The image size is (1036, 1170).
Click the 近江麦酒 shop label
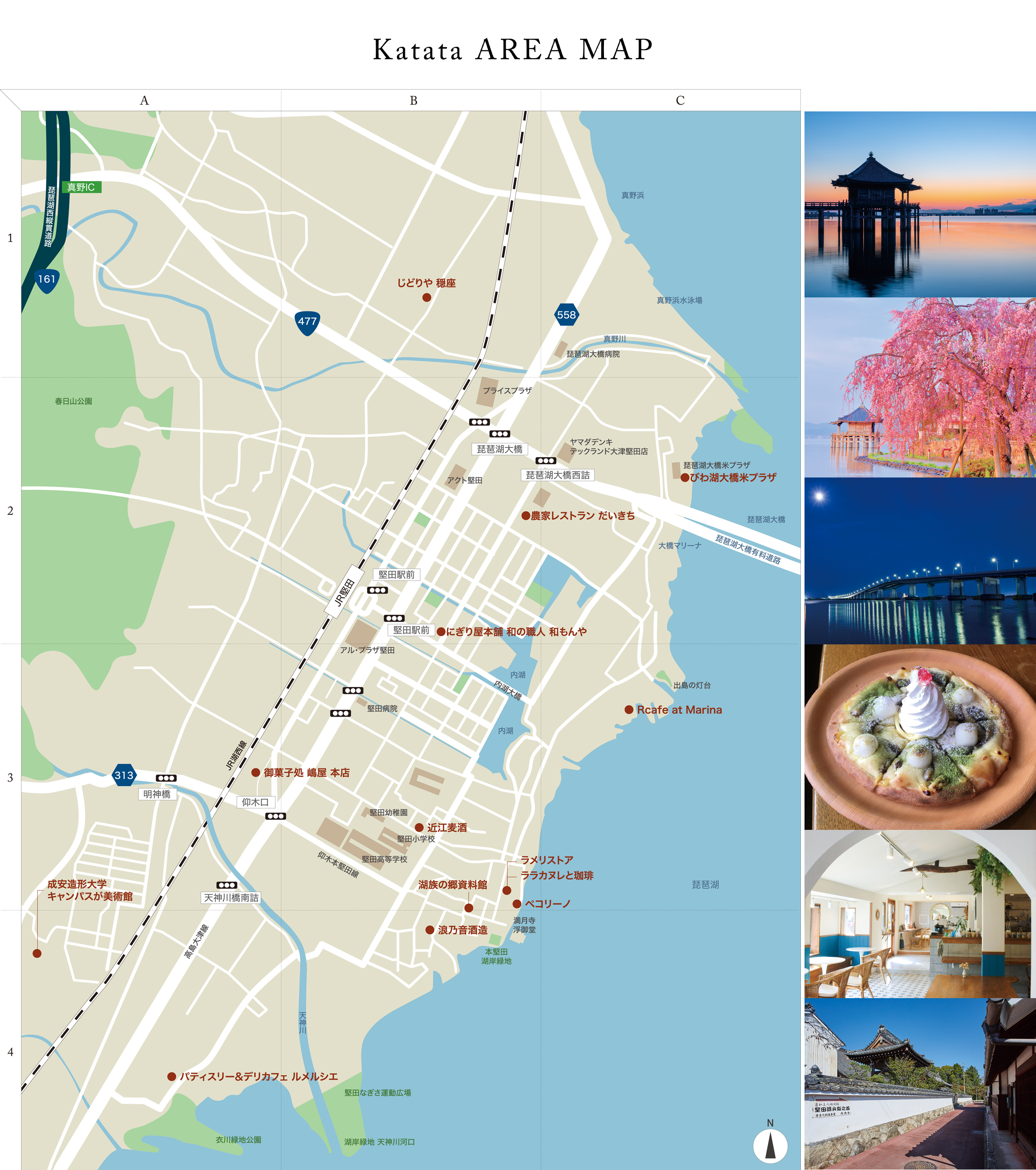tap(447, 828)
